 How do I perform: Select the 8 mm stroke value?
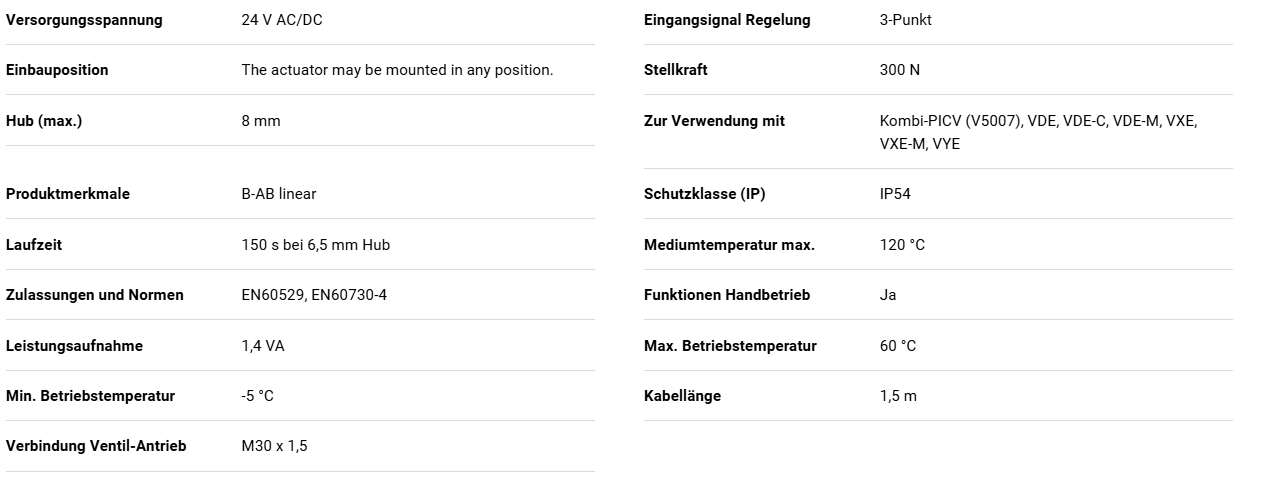[x=261, y=121]
